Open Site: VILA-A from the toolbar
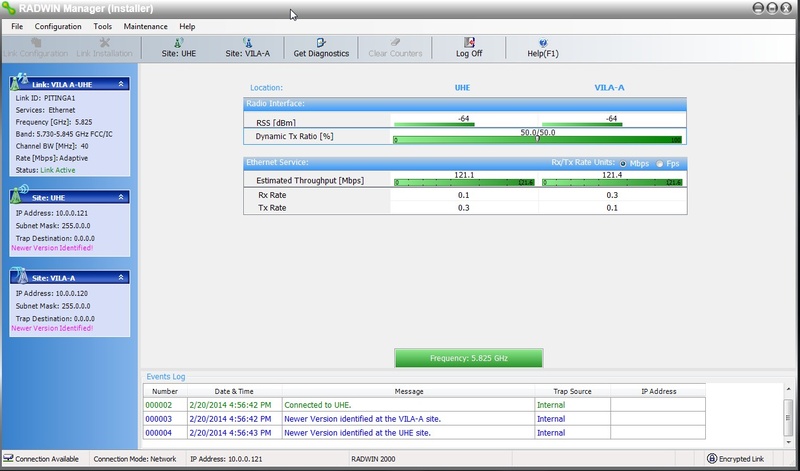 pyautogui.click(x=247, y=47)
